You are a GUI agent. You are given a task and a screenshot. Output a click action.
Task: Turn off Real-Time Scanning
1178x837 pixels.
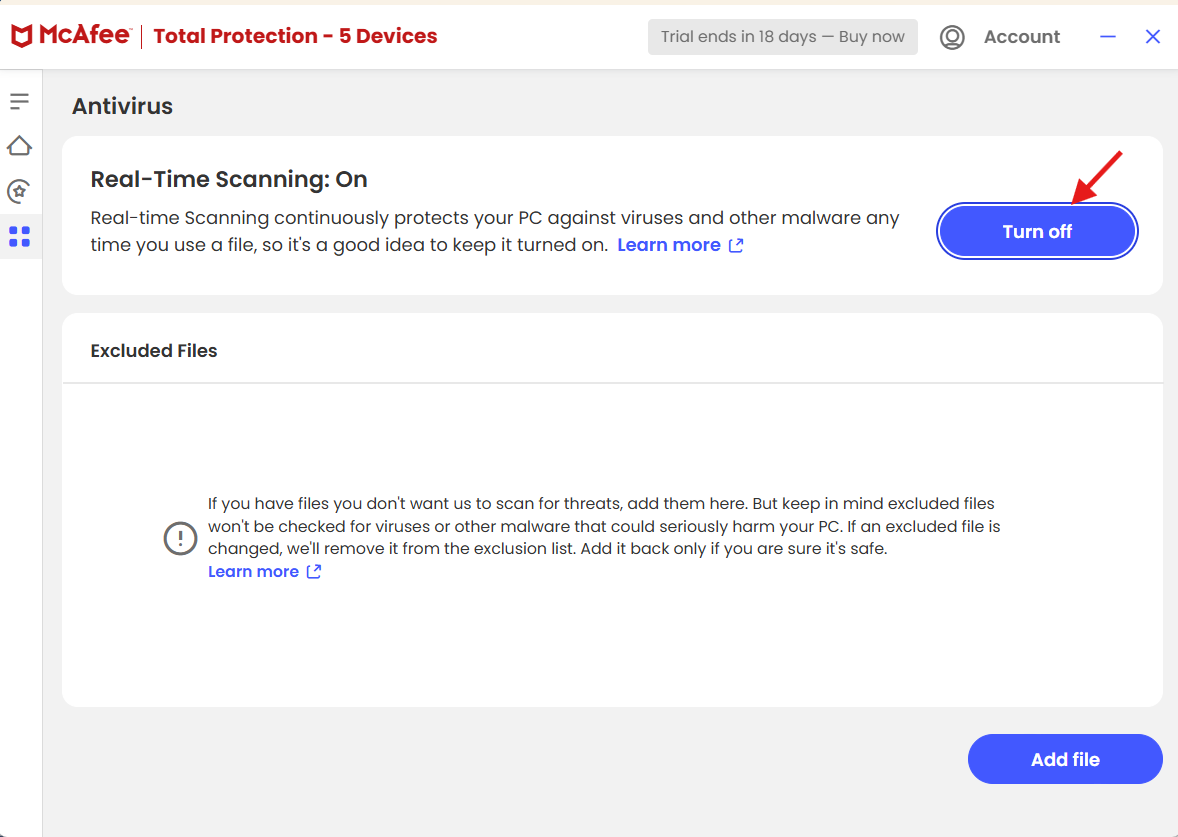click(1037, 231)
